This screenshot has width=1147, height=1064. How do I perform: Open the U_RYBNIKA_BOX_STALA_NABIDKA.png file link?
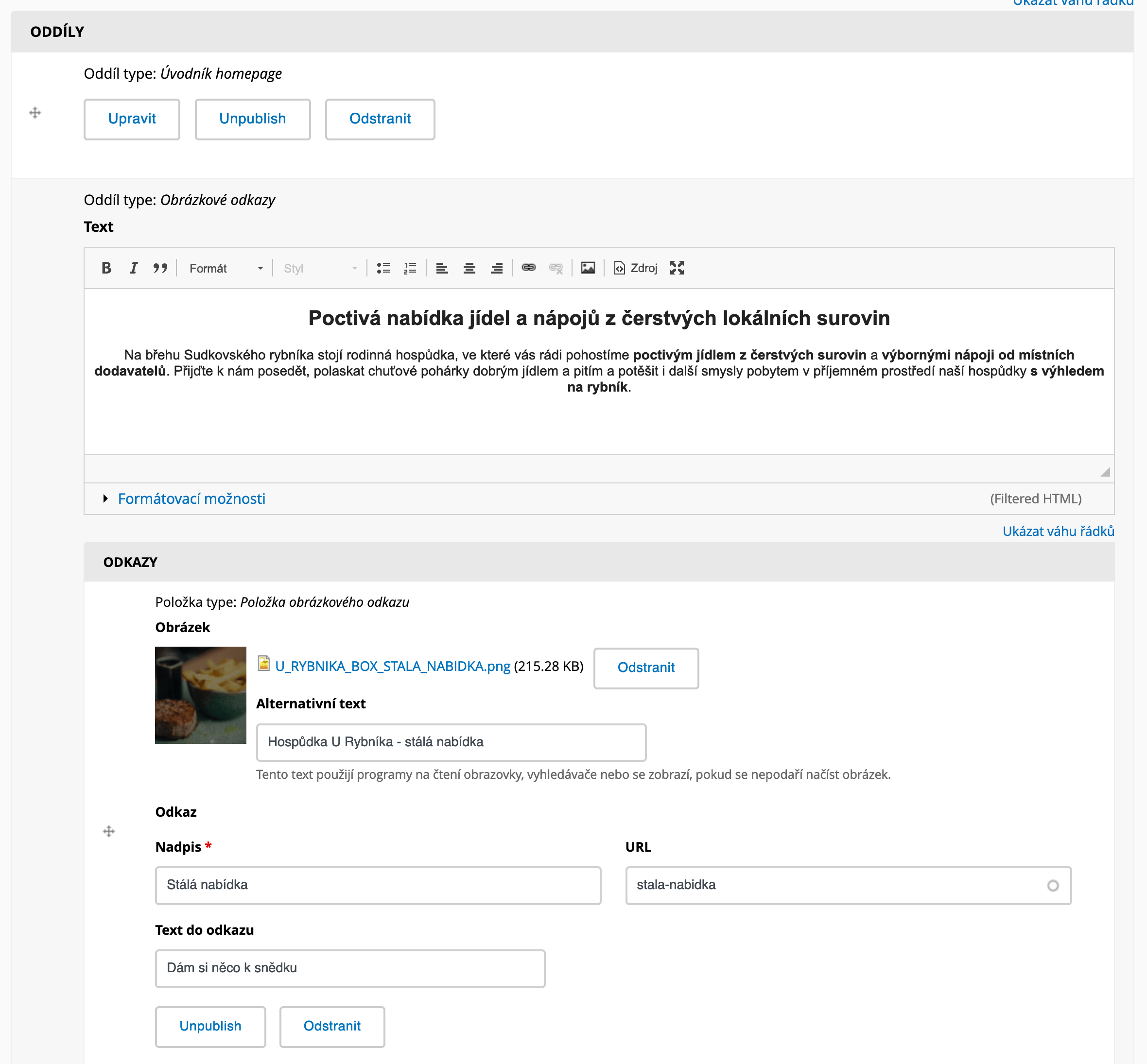(x=392, y=666)
